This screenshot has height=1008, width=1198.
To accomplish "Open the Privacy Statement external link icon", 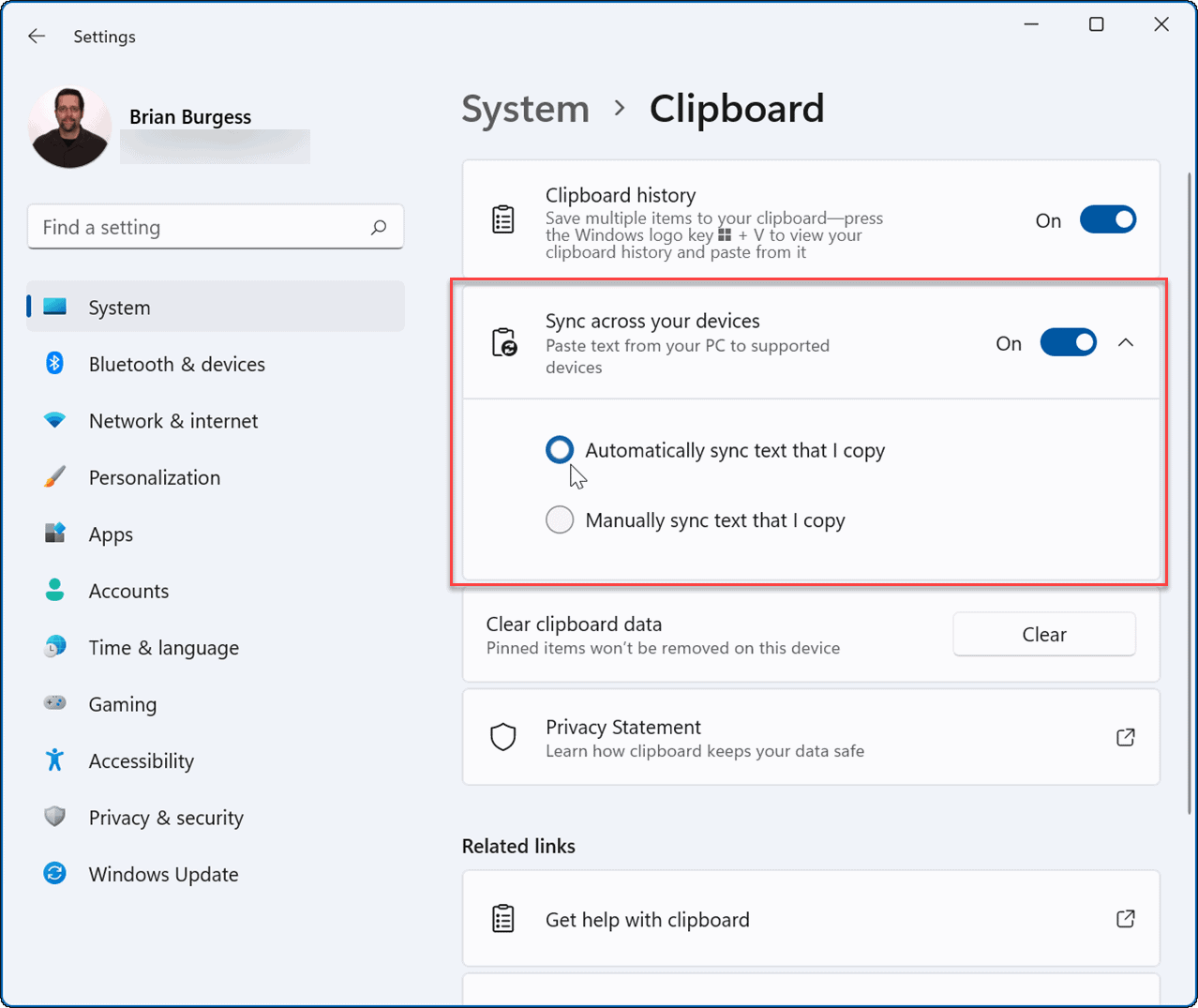I will 1125,737.
